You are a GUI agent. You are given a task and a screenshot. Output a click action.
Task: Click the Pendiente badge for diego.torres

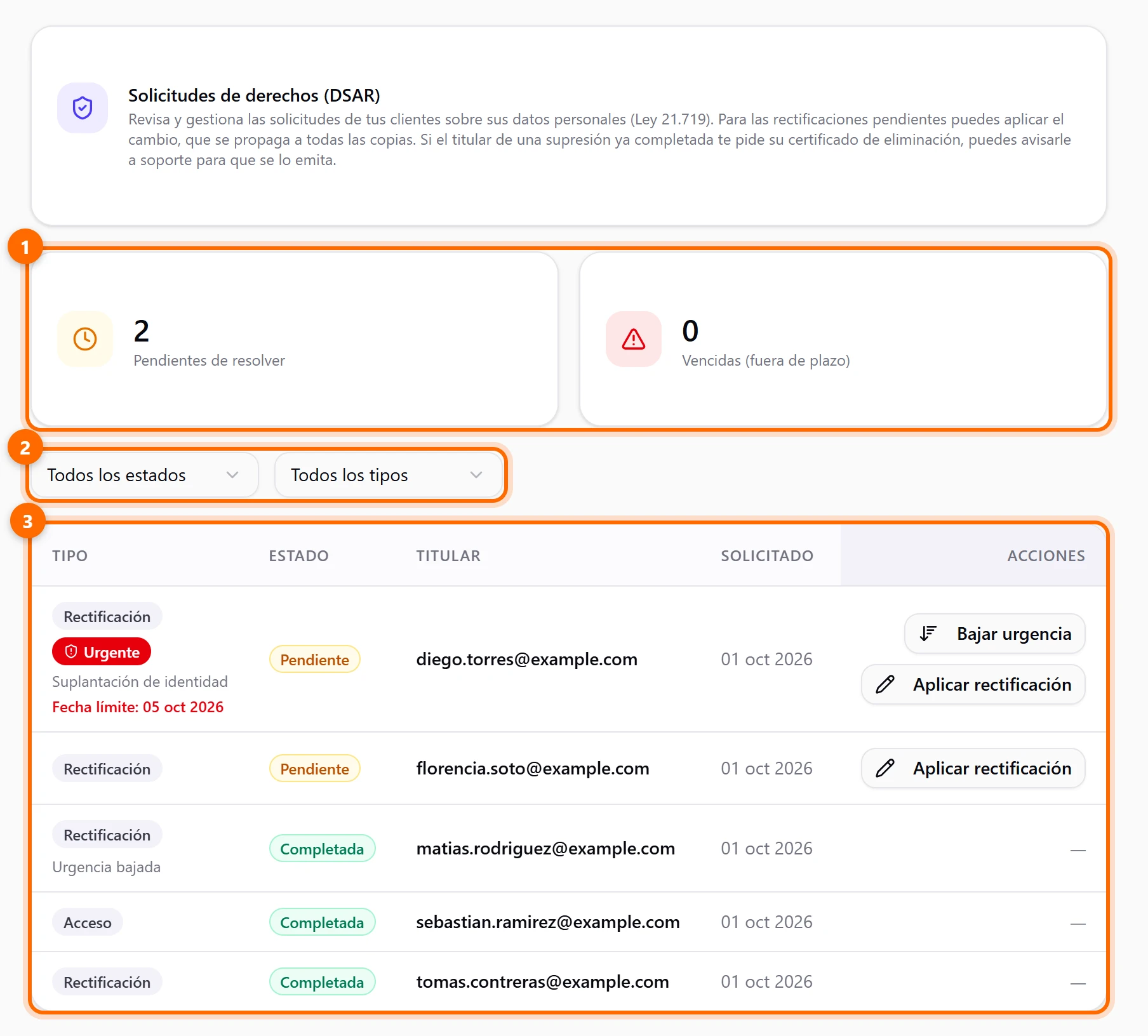(315, 660)
